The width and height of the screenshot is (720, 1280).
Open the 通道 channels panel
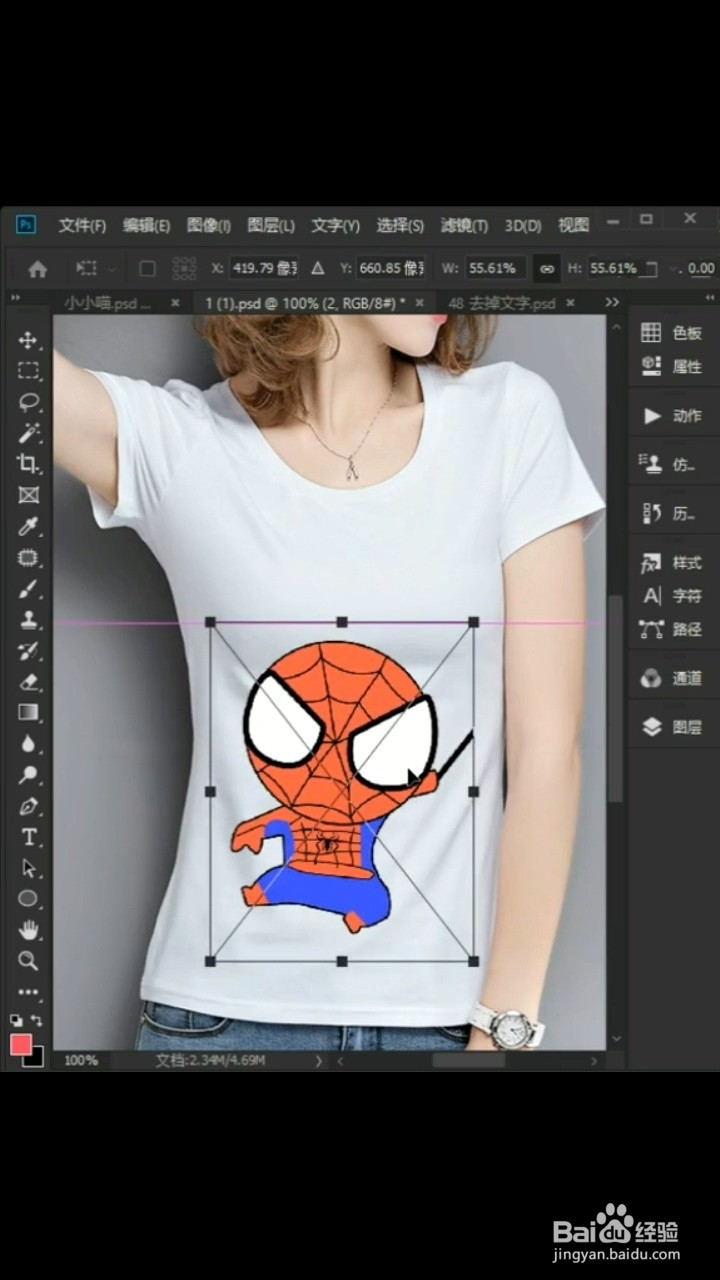coord(671,678)
